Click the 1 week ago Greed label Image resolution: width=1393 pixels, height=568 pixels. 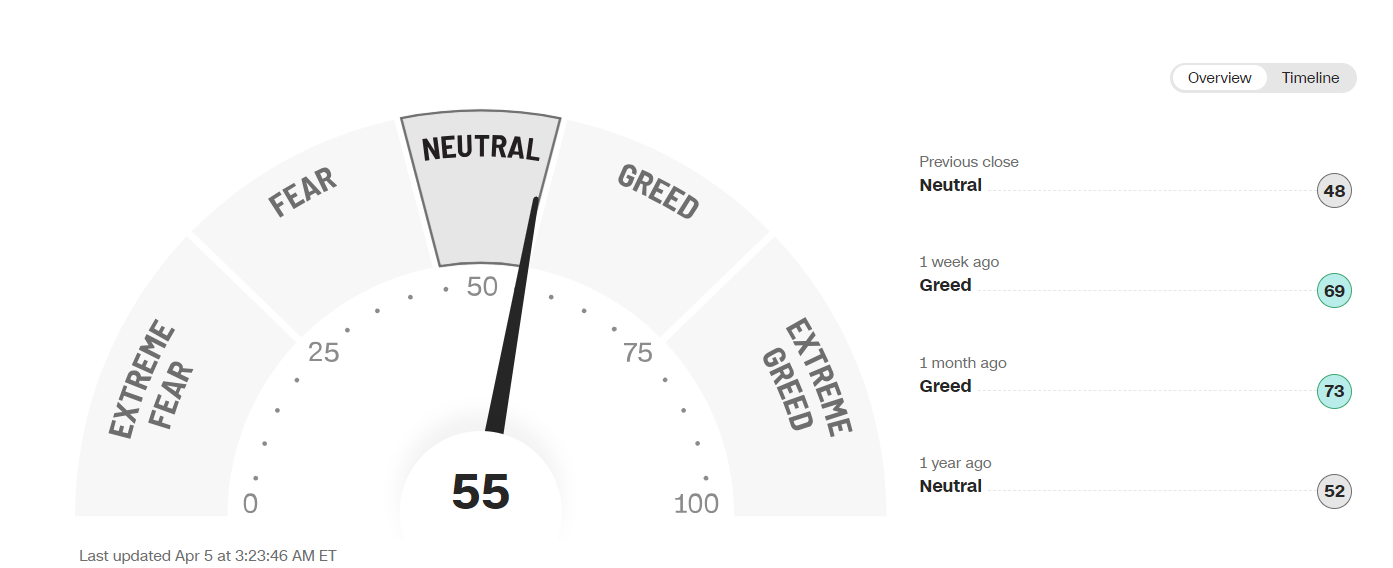(946, 285)
